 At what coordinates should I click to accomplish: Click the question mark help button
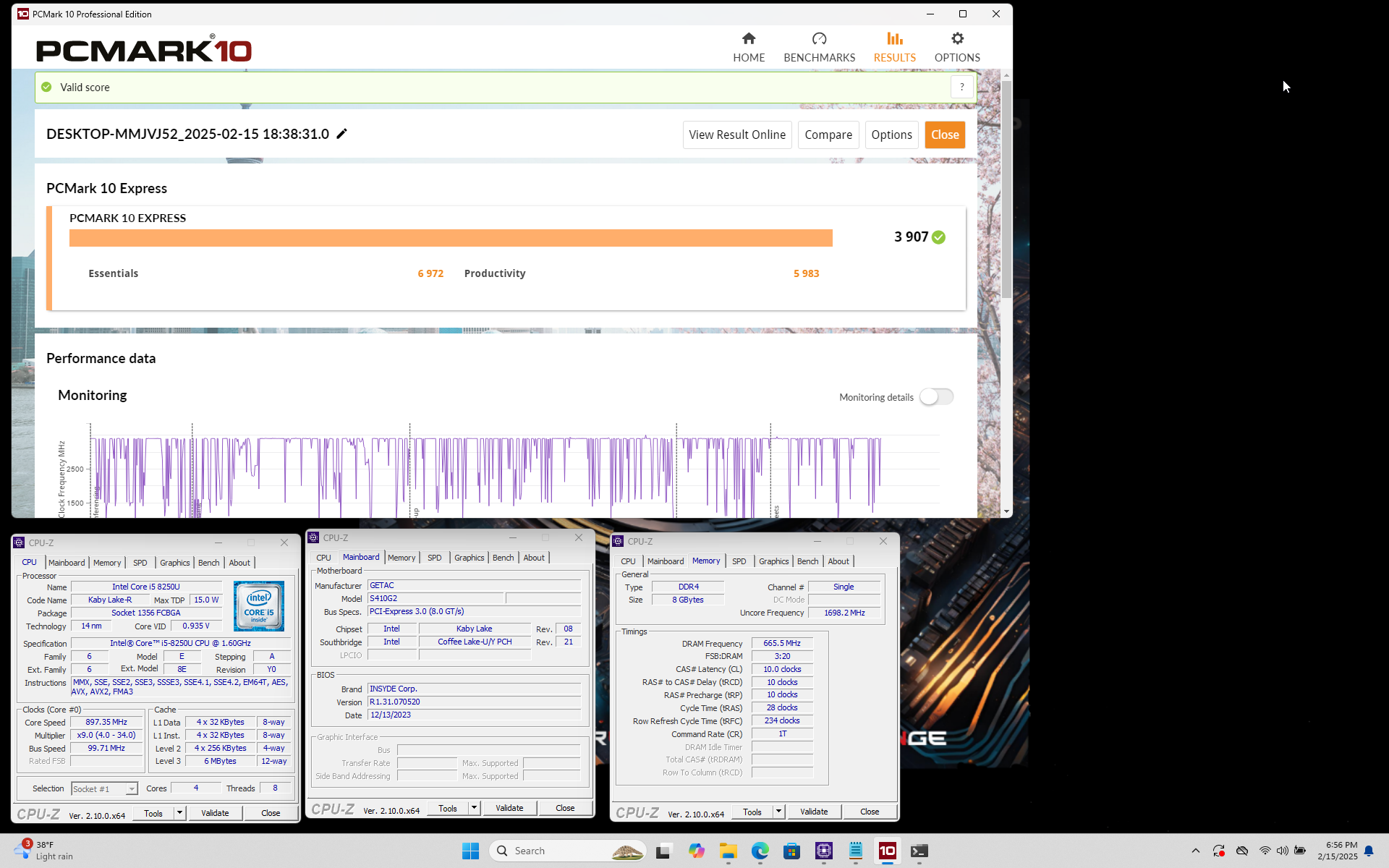pos(961,87)
